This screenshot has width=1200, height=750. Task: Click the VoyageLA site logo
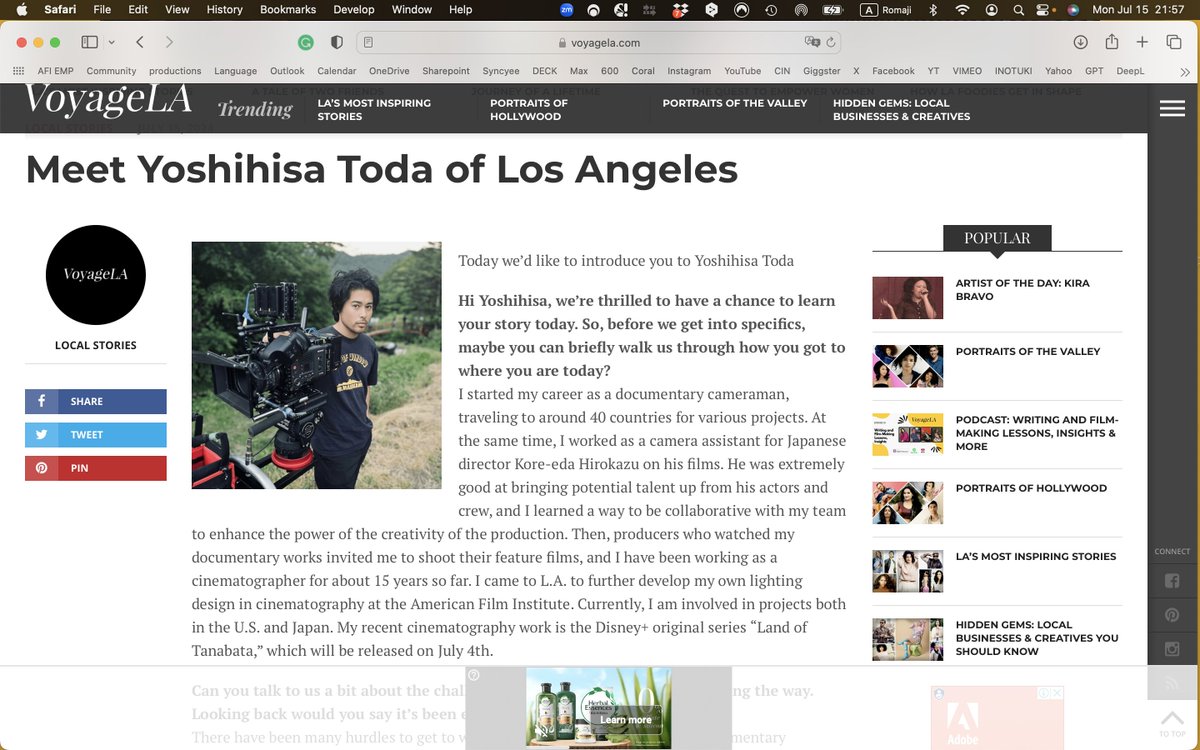point(108,100)
